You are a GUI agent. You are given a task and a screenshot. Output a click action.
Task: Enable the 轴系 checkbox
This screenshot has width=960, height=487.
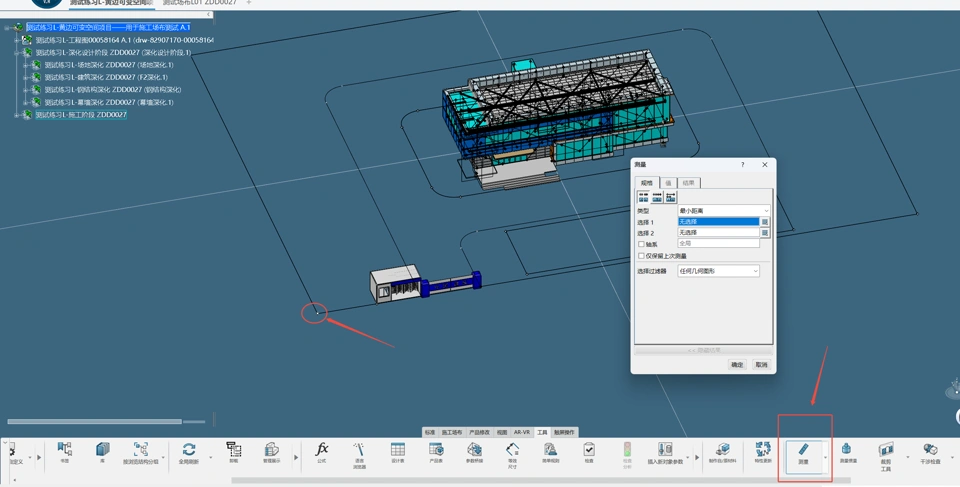(x=642, y=244)
